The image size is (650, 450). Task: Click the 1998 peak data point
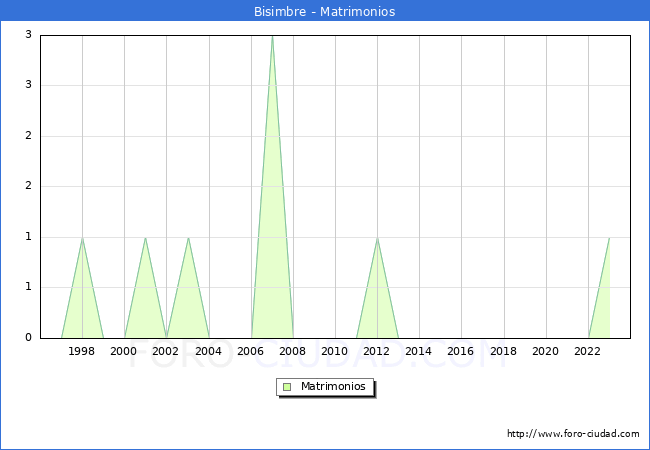point(82,238)
